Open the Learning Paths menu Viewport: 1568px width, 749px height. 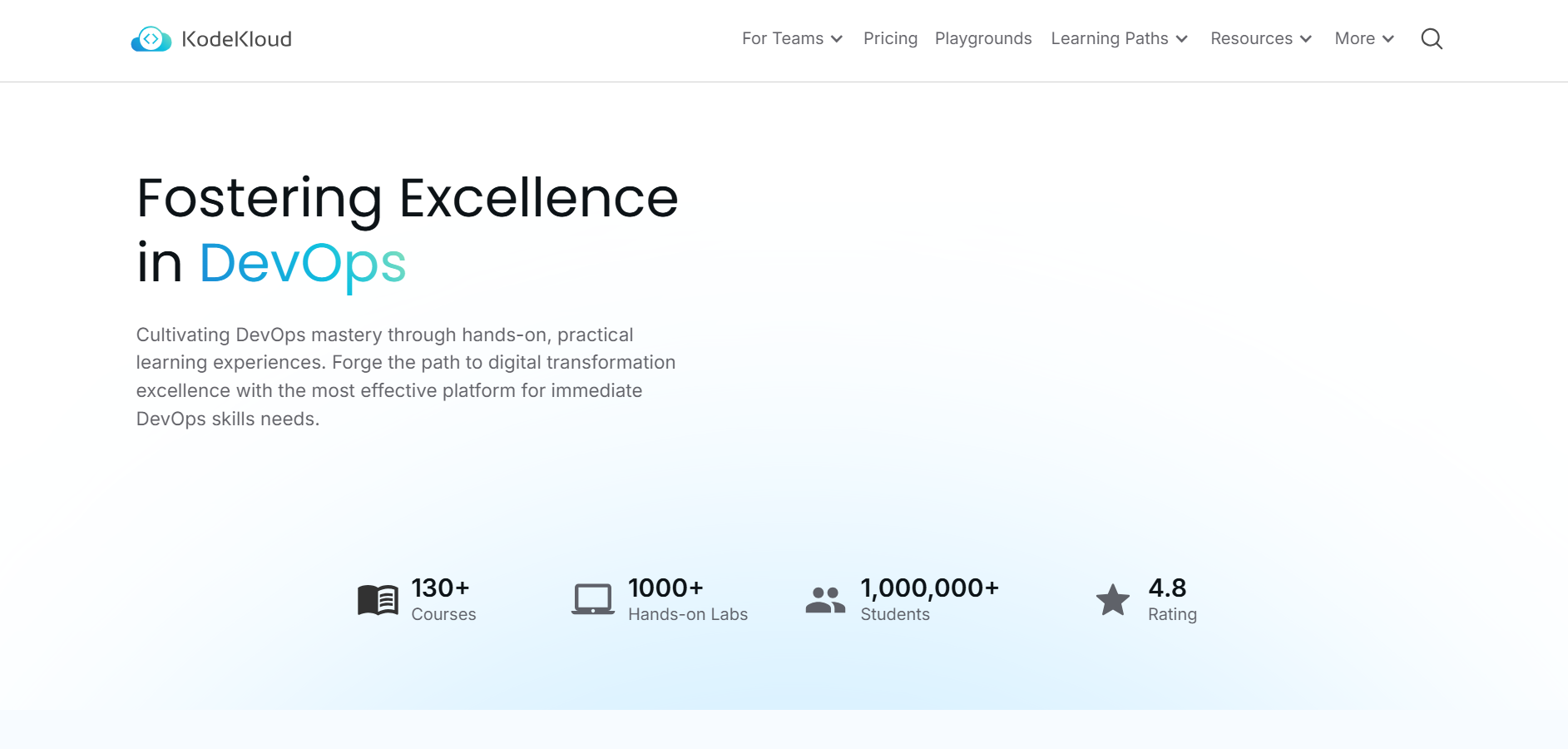[1118, 38]
